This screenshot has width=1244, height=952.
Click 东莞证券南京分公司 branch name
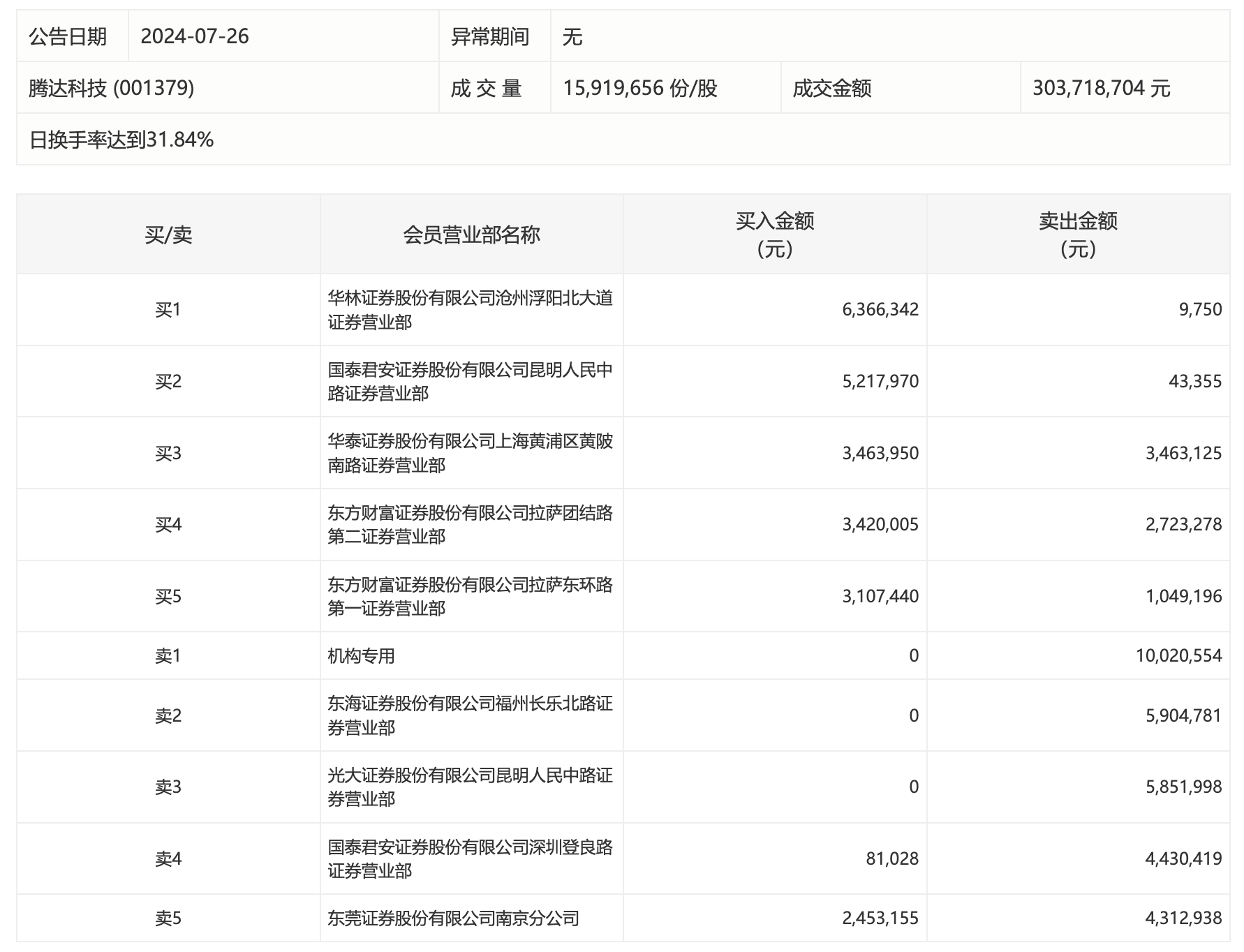(454, 918)
